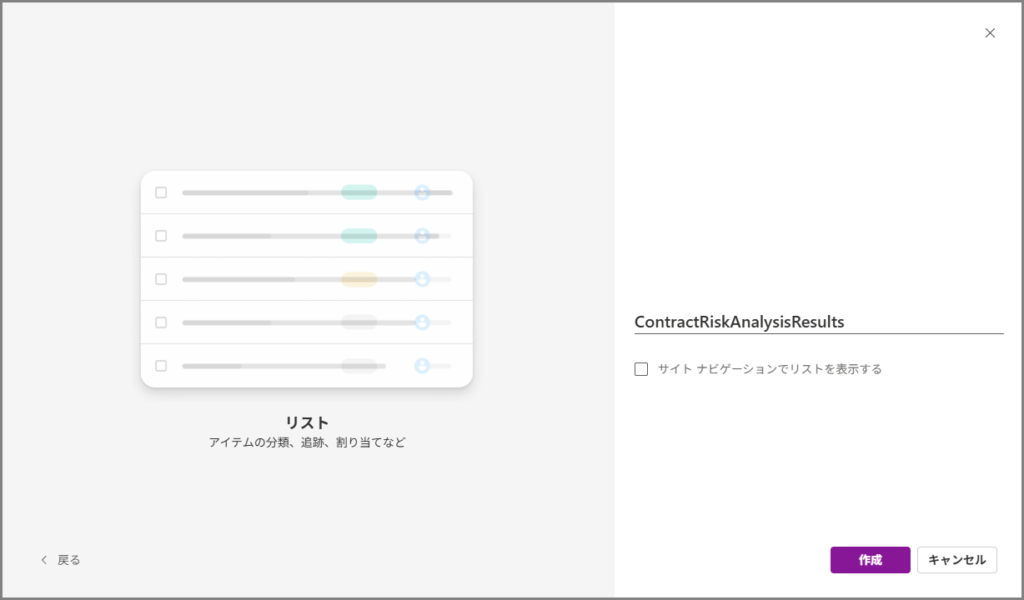
Task: Click the left chevron beside 戻る
Action: [43, 560]
